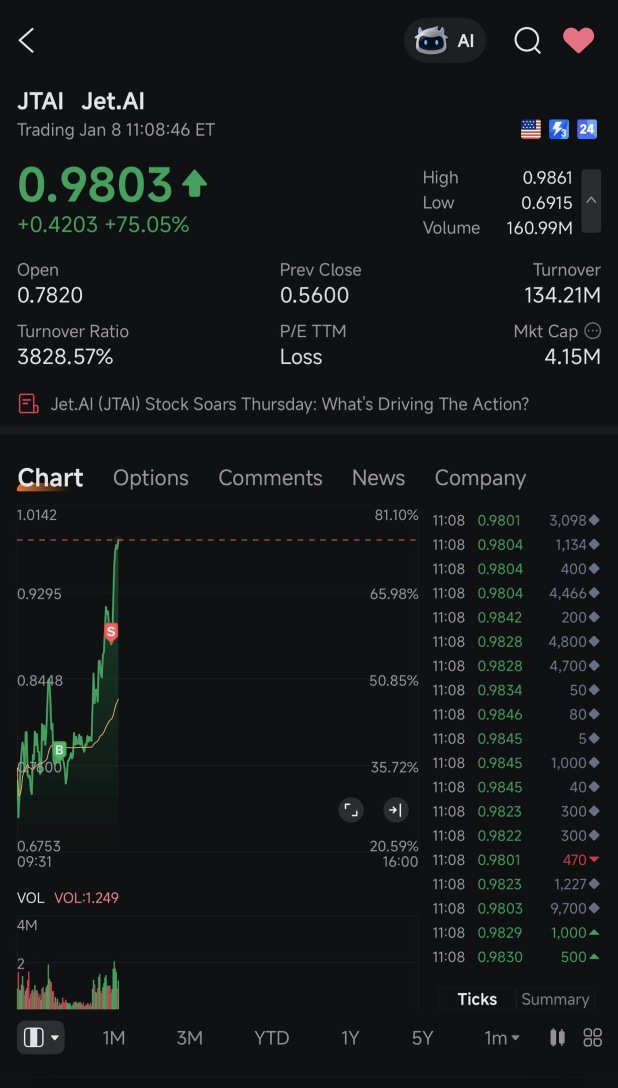
Task: Open Mkt Cap more info icon
Action: pyautogui.click(x=592, y=331)
